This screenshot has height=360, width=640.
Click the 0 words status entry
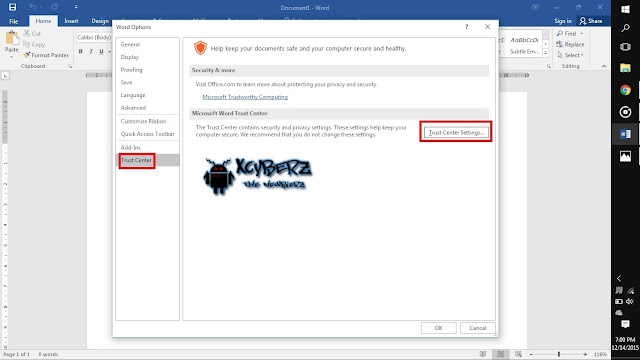point(48,354)
